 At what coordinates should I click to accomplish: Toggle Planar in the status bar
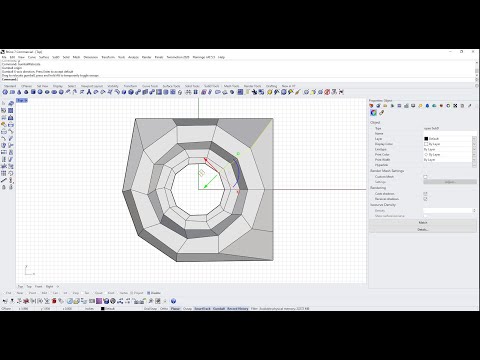click(x=175, y=308)
